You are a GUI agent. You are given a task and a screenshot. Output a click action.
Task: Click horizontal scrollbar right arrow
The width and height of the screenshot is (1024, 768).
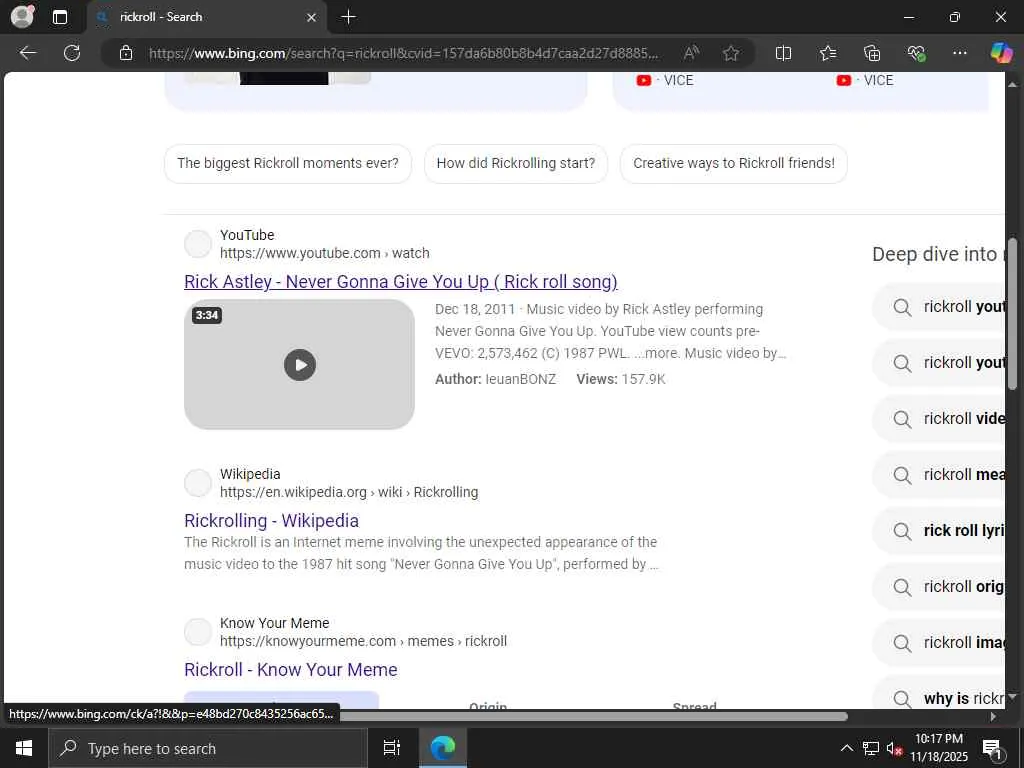click(x=993, y=716)
